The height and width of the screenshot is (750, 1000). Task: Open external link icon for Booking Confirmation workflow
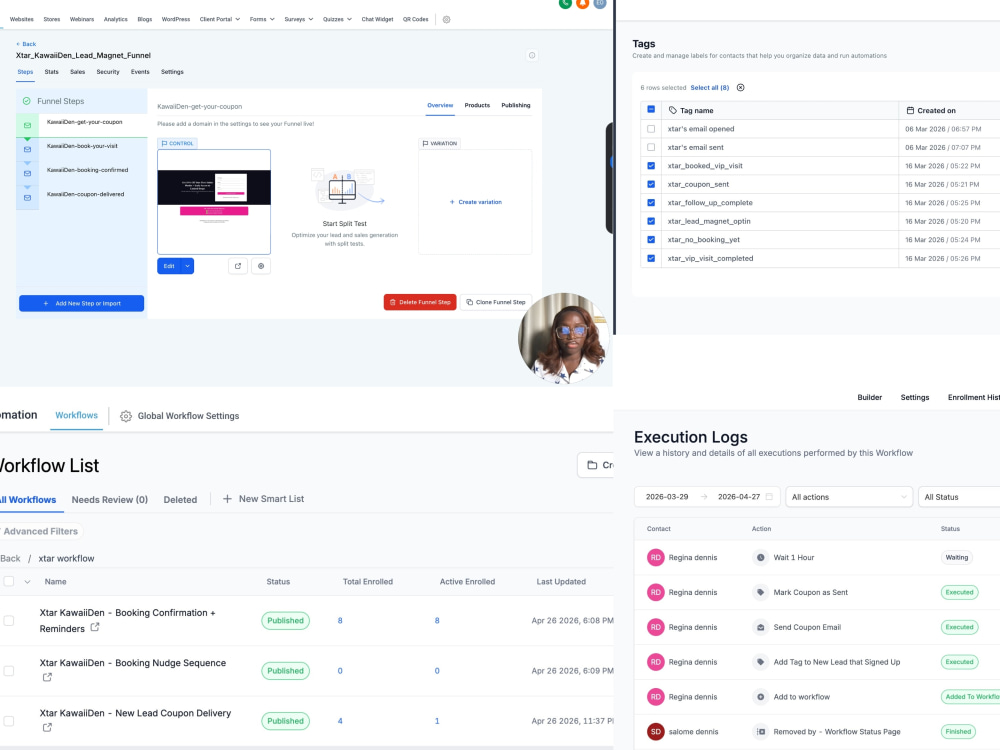(x=94, y=628)
